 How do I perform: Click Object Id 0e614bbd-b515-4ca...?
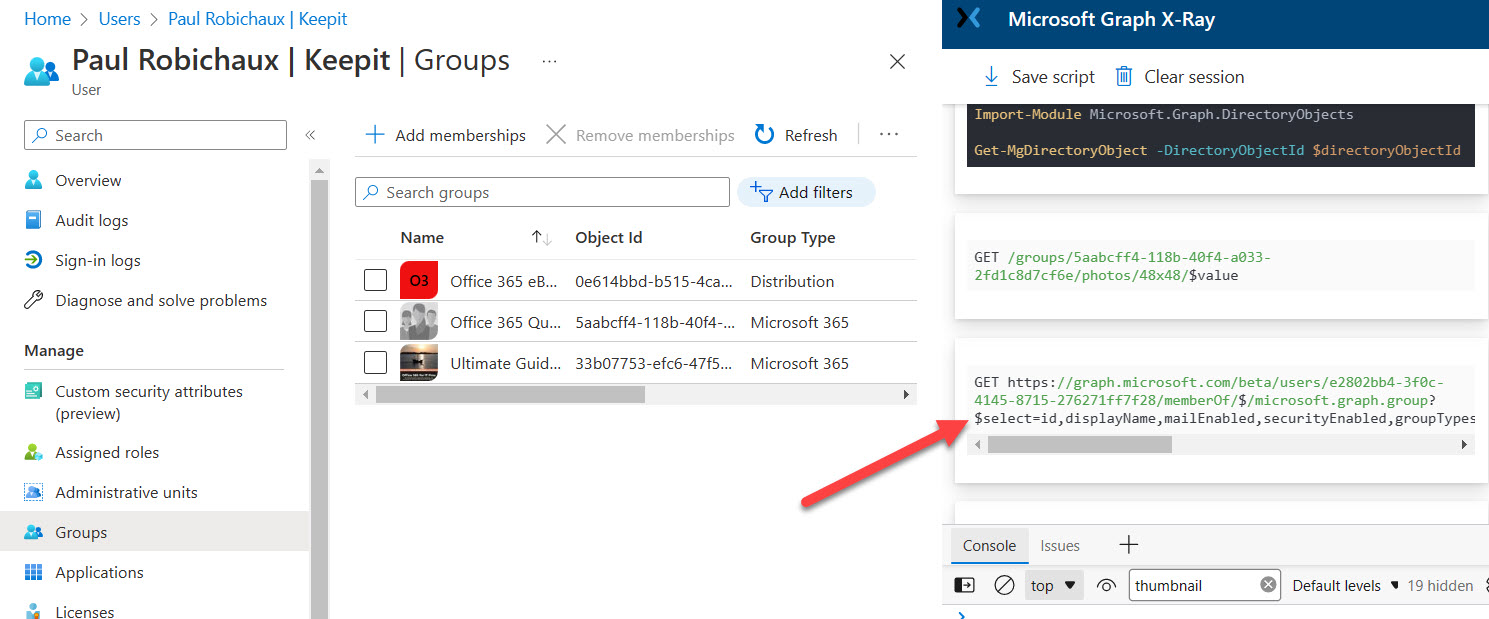point(654,281)
